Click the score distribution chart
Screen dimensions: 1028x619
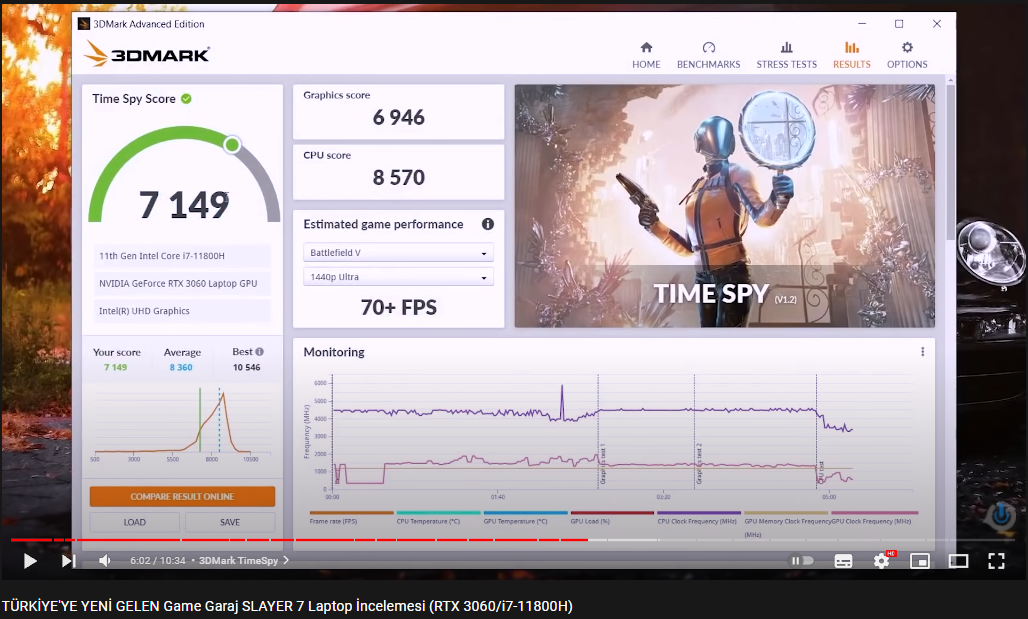click(182, 423)
